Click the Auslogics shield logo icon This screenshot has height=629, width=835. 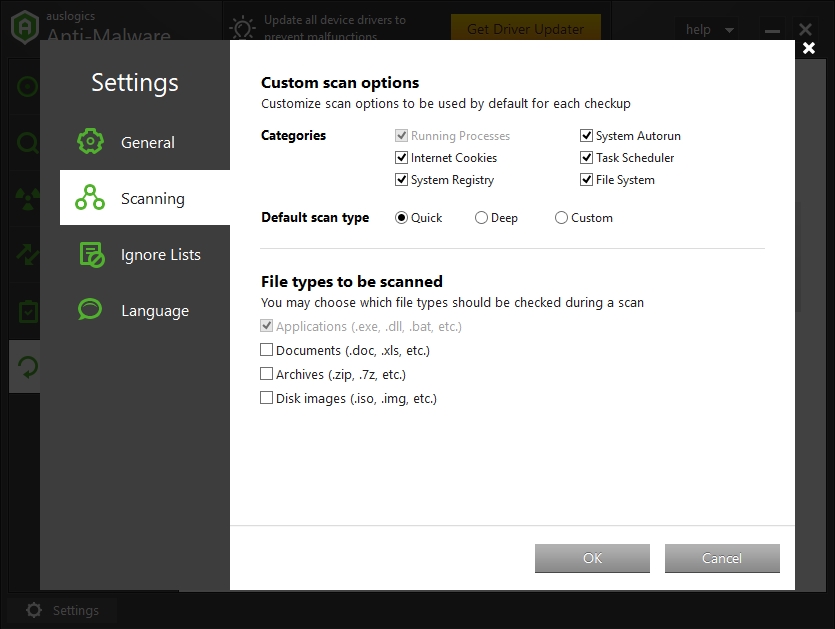(24, 28)
